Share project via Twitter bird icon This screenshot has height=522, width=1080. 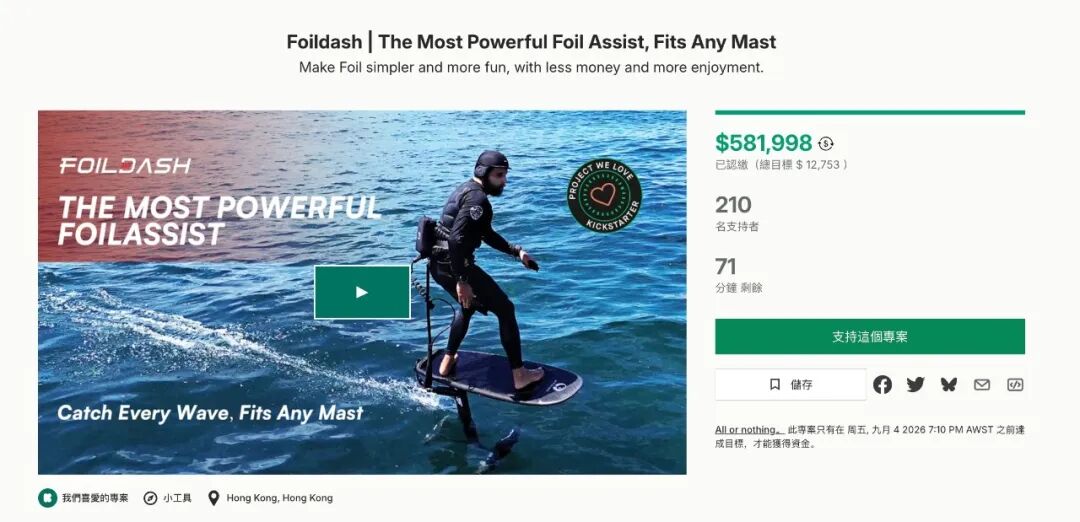(915, 385)
